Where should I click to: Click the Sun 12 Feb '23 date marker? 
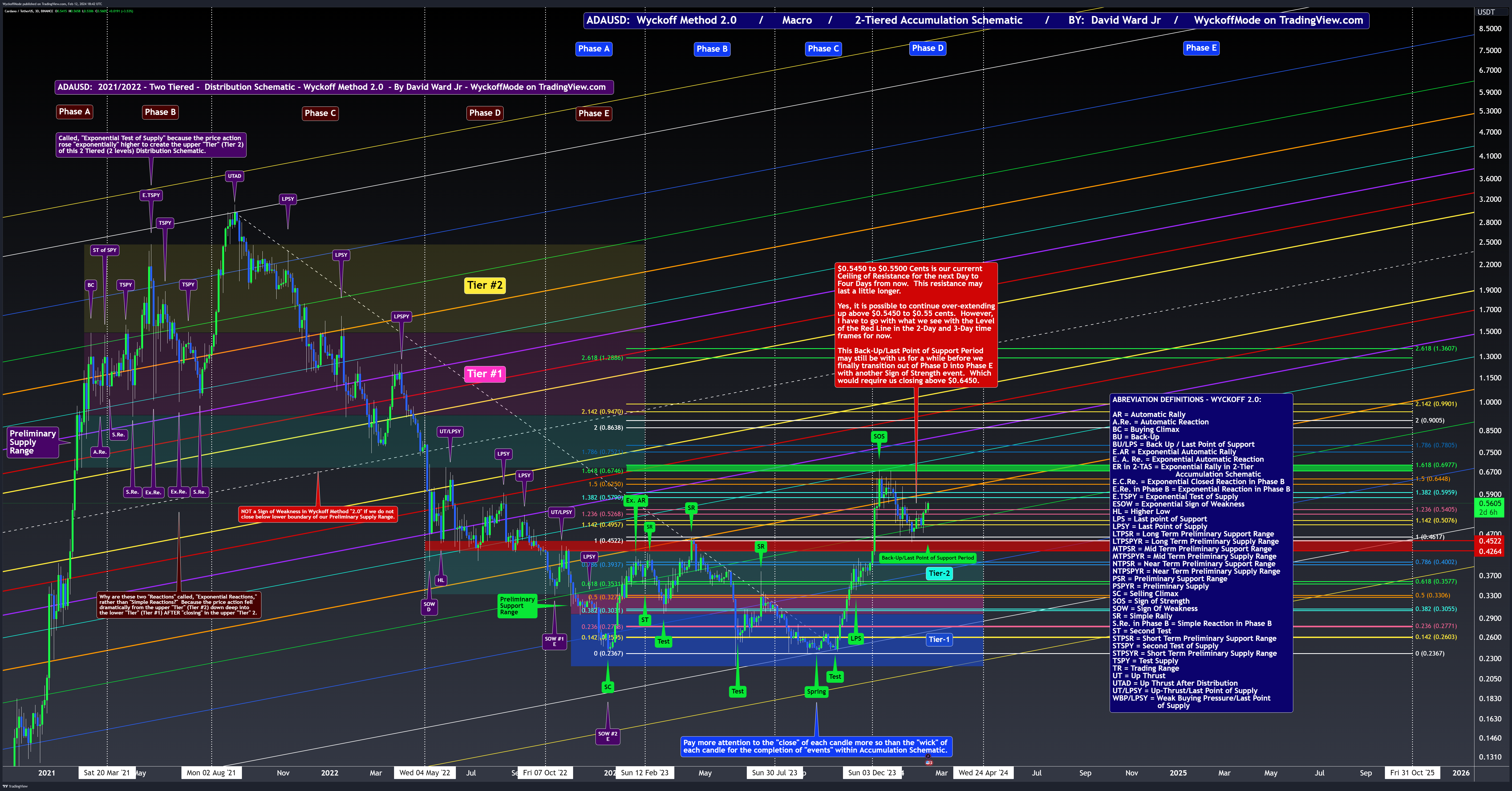click(x=644, y=773)
